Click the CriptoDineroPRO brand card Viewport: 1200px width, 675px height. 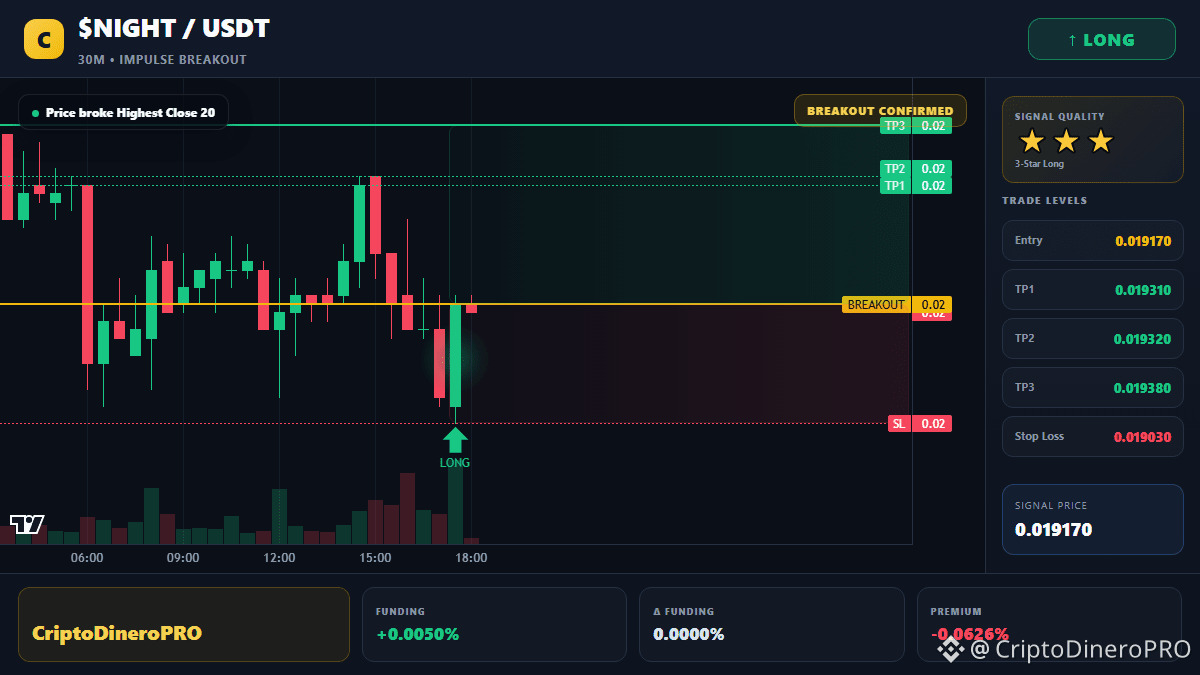(x=184, y=624)
